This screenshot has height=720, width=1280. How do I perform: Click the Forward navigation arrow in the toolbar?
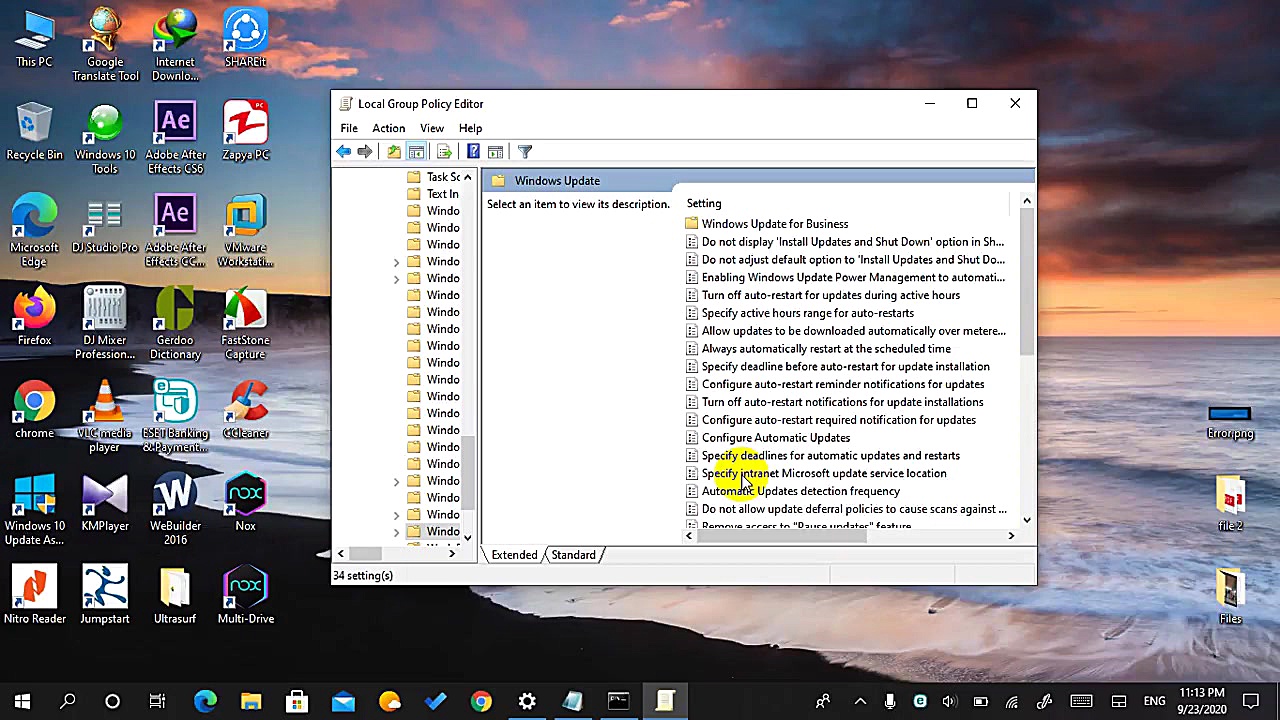pos(365,151)
